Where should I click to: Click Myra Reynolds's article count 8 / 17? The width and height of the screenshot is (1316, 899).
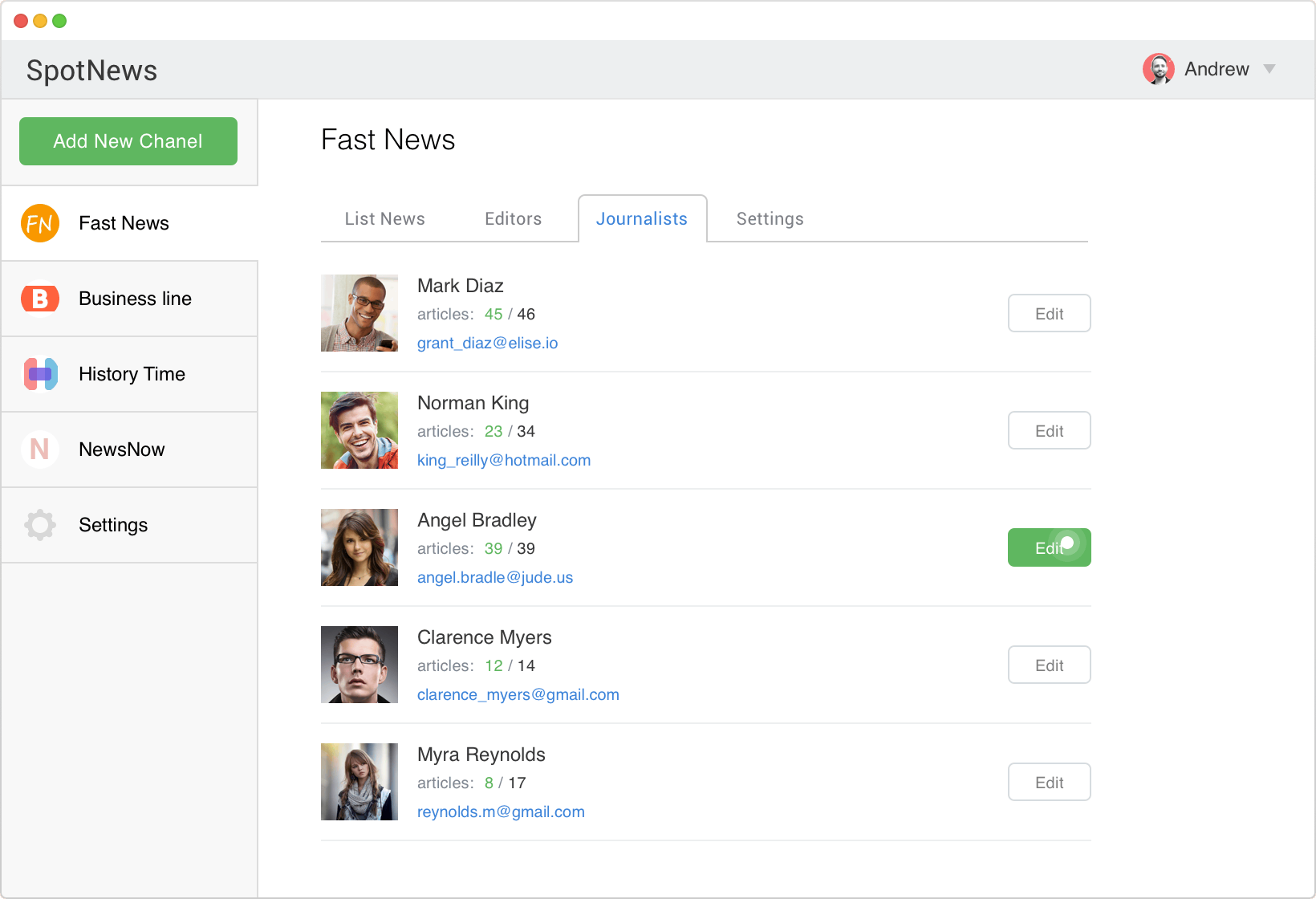click(x=506, y=783)
